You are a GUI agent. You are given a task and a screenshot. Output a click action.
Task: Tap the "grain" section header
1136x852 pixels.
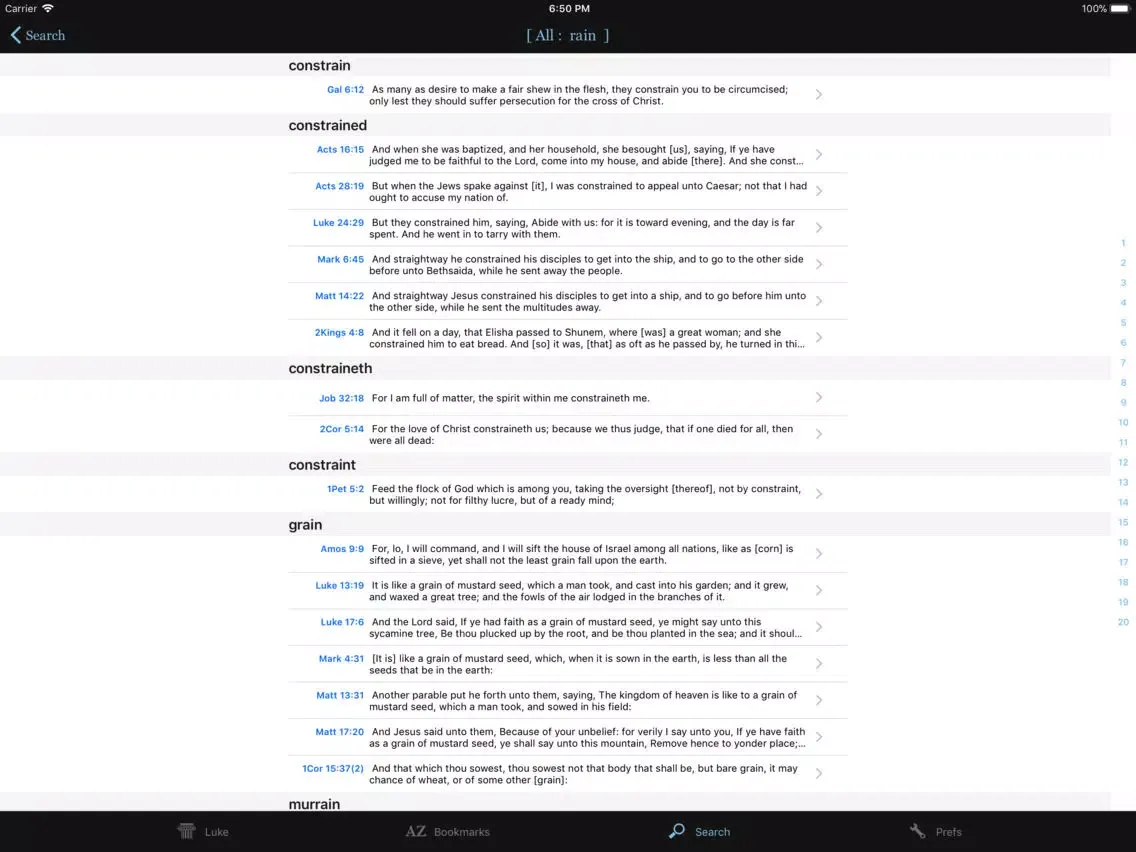[x=305, y=525]
